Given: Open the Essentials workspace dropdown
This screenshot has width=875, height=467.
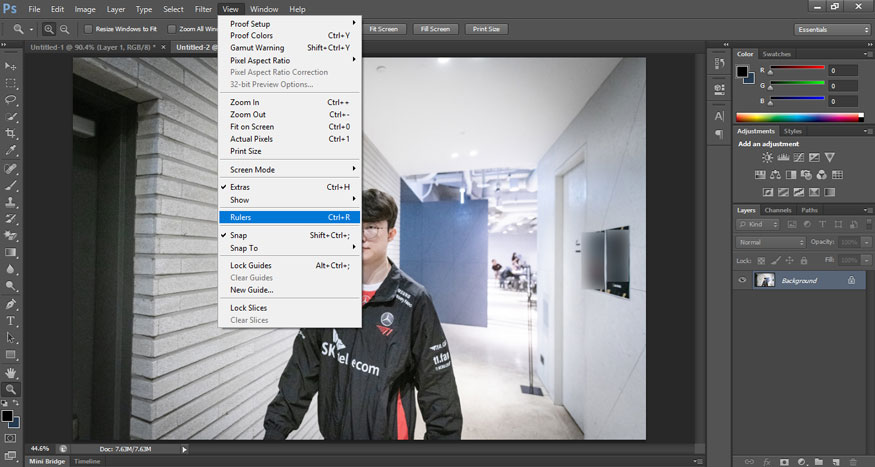Looking at the screenshot, I should 832,29.
